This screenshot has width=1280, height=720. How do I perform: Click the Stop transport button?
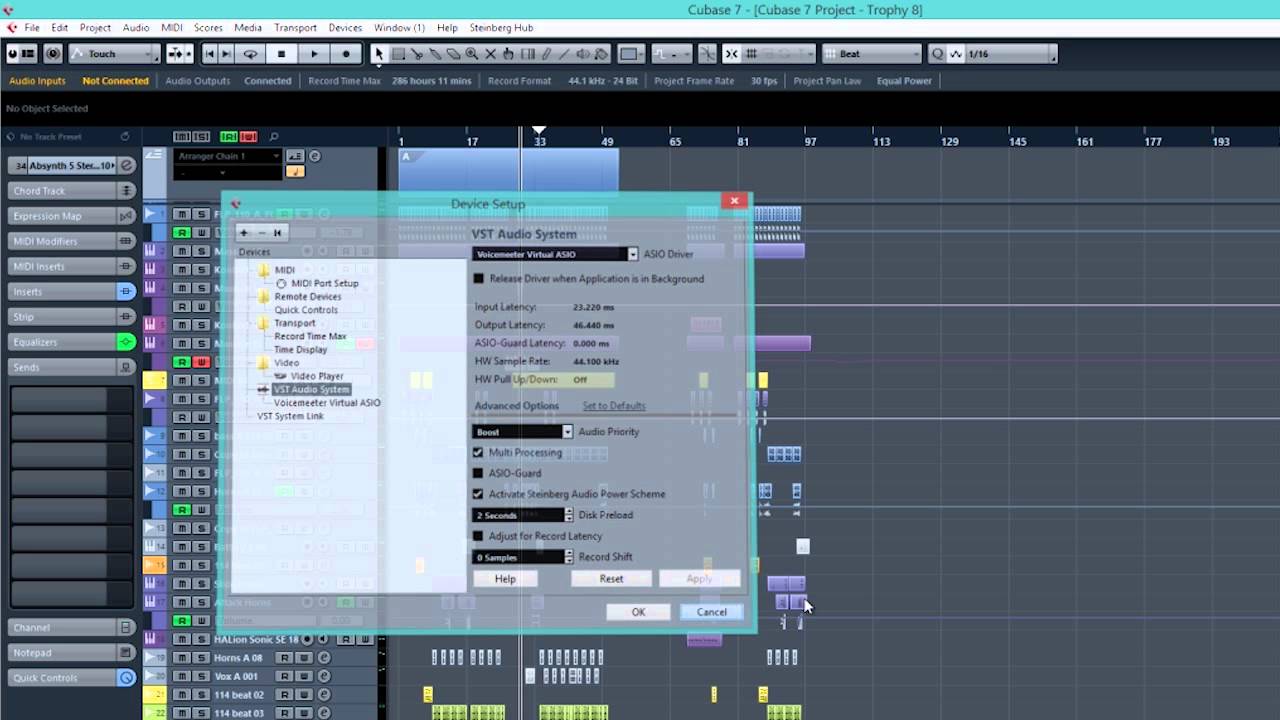[x=282, y=54]
